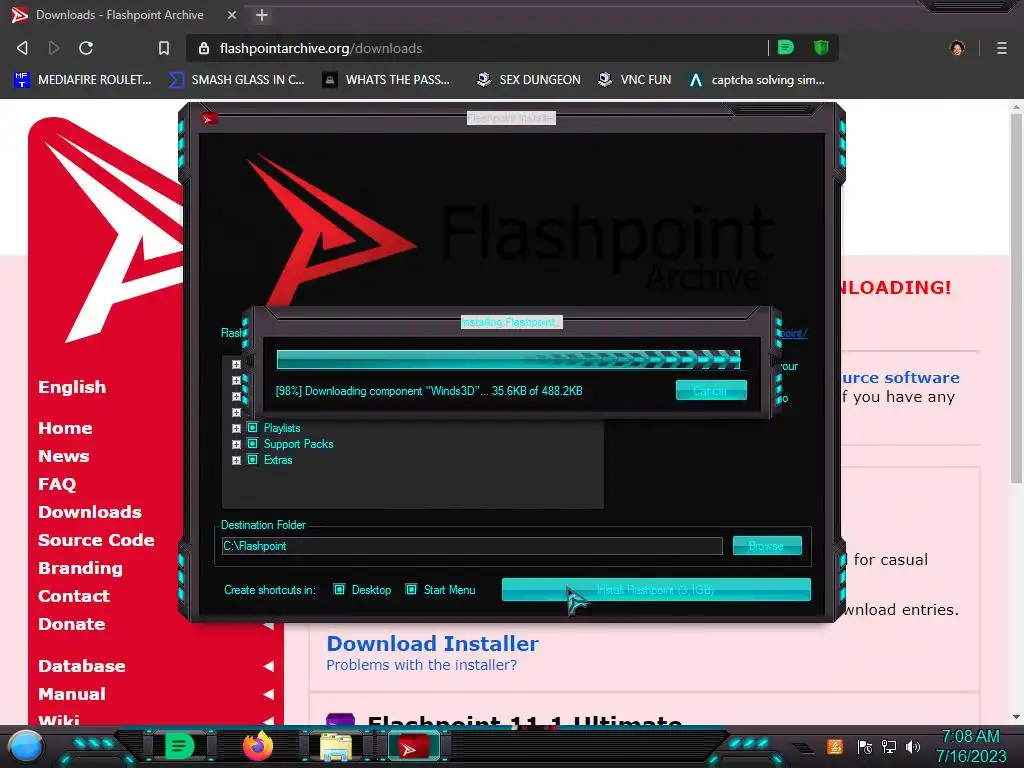Cancel the Flashpoint installation
The image size is (1024, 768).
pos(711,391)
